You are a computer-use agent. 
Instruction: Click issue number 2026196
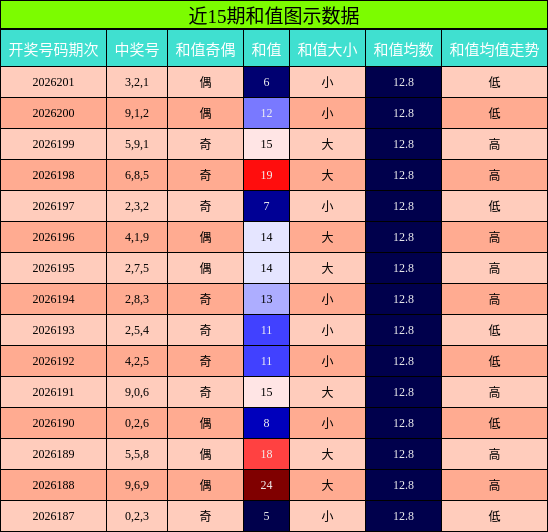click(53, 237)
